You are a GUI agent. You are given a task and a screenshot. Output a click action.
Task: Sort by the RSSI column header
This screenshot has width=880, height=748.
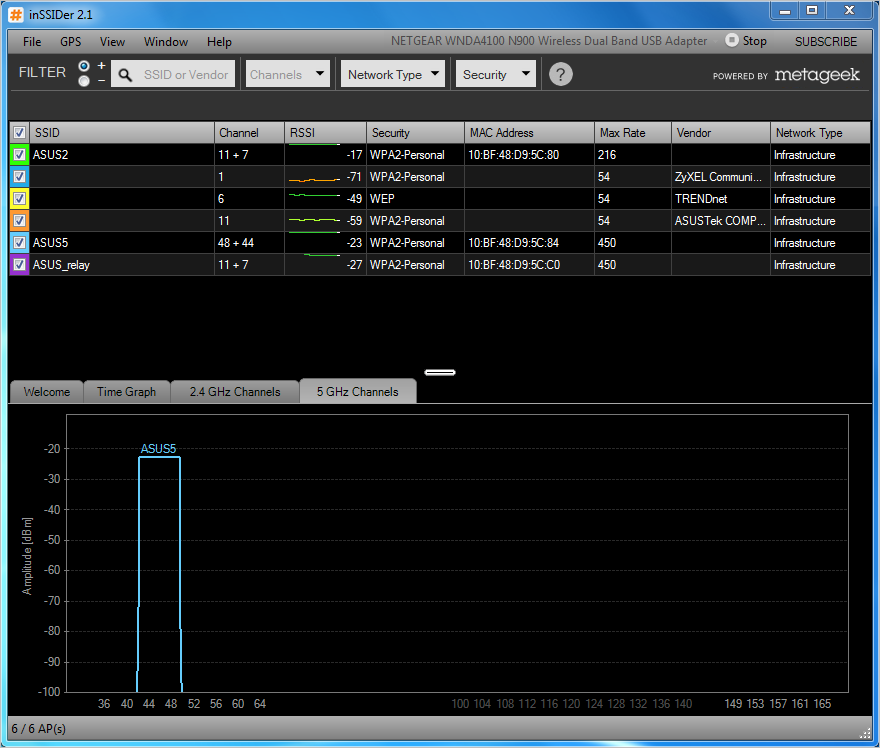[x=326, y=132]
